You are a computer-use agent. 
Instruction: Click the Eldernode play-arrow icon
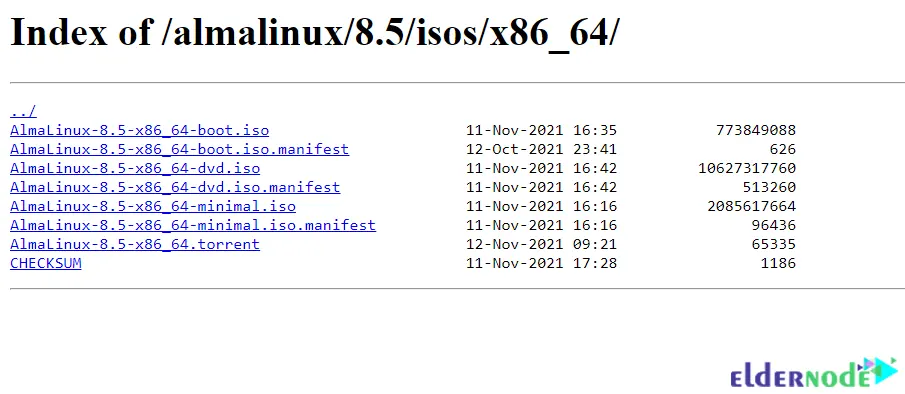click(x=881, y=370)
